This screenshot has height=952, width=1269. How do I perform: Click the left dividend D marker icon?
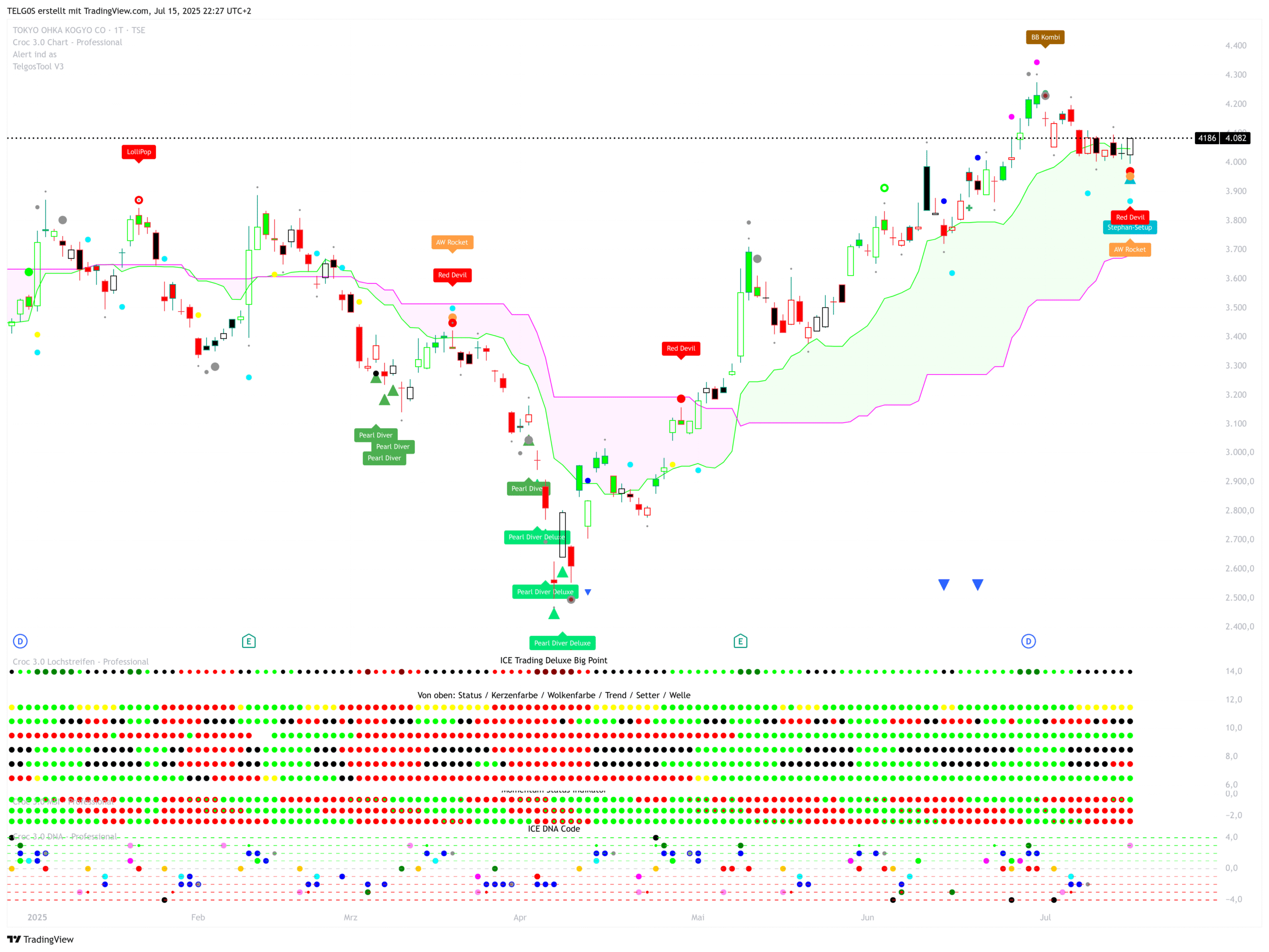pos(20,641)
